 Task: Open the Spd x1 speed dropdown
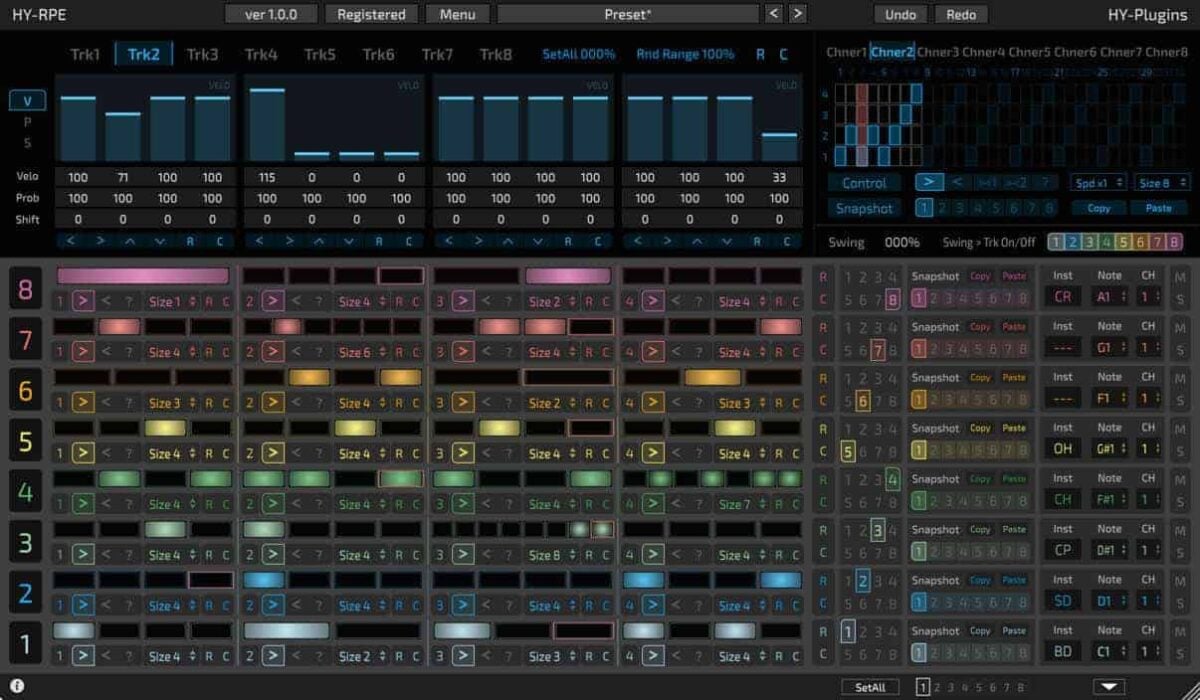(x=1099, y=182)
